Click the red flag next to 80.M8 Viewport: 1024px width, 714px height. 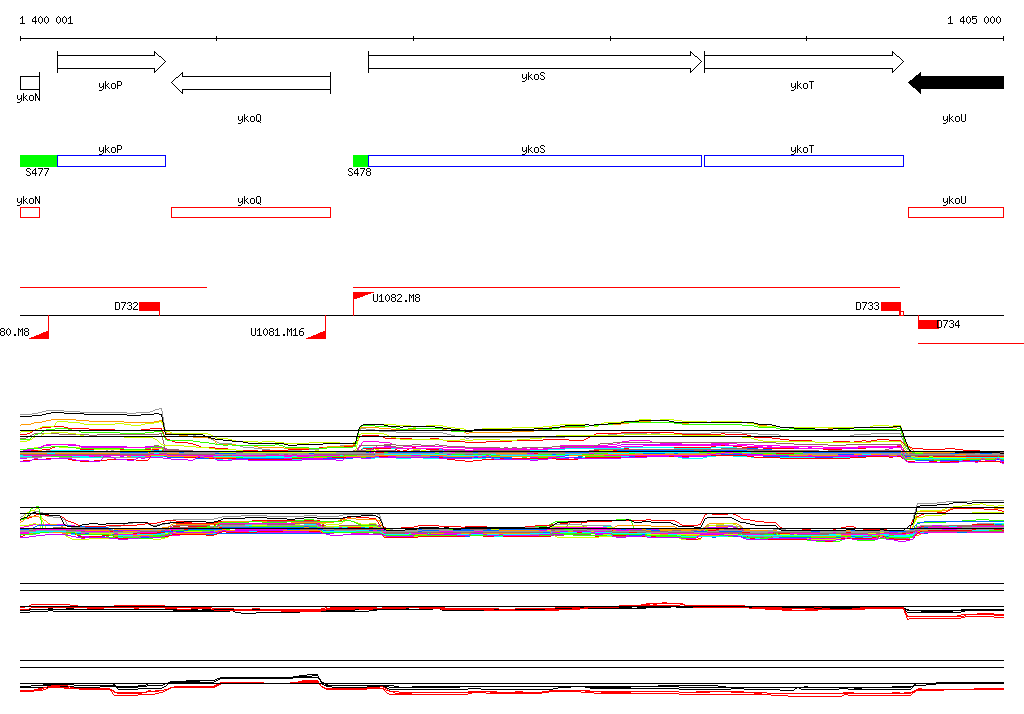(x=40, y=334)
